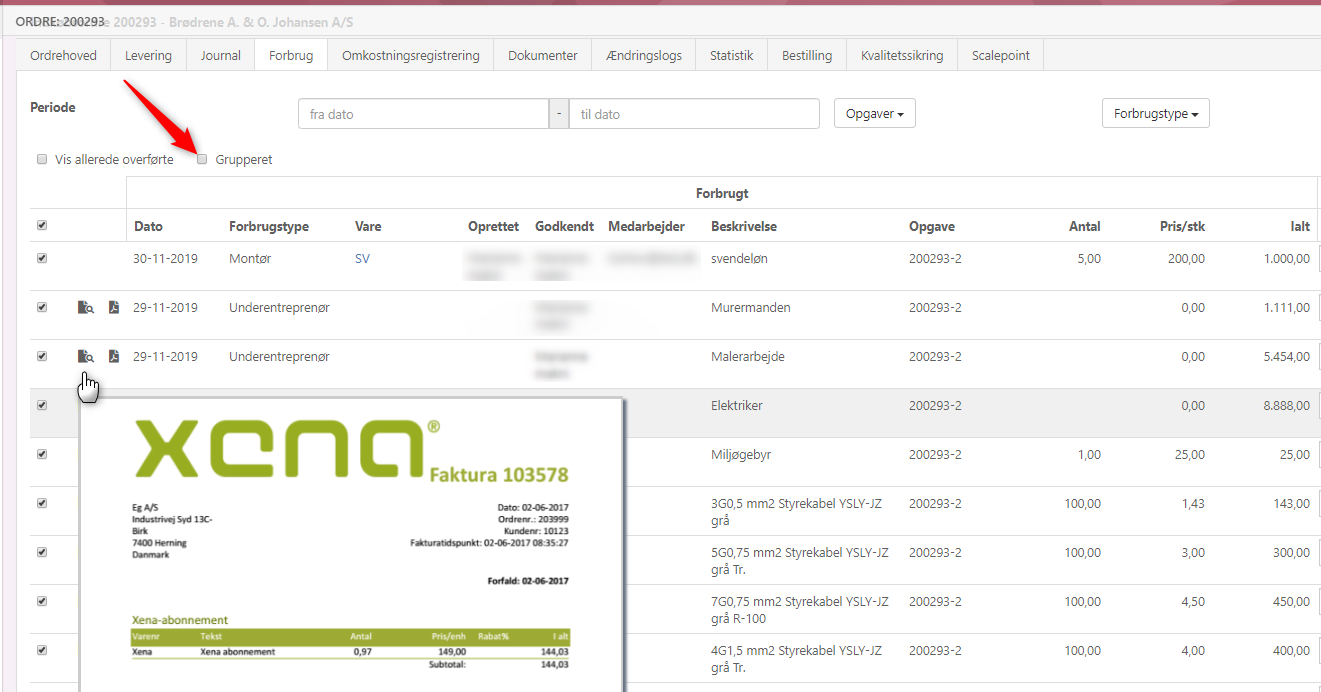
Task: Uncheck the Miljøgebyr row checkbox
Action: [x=42, y=454]
